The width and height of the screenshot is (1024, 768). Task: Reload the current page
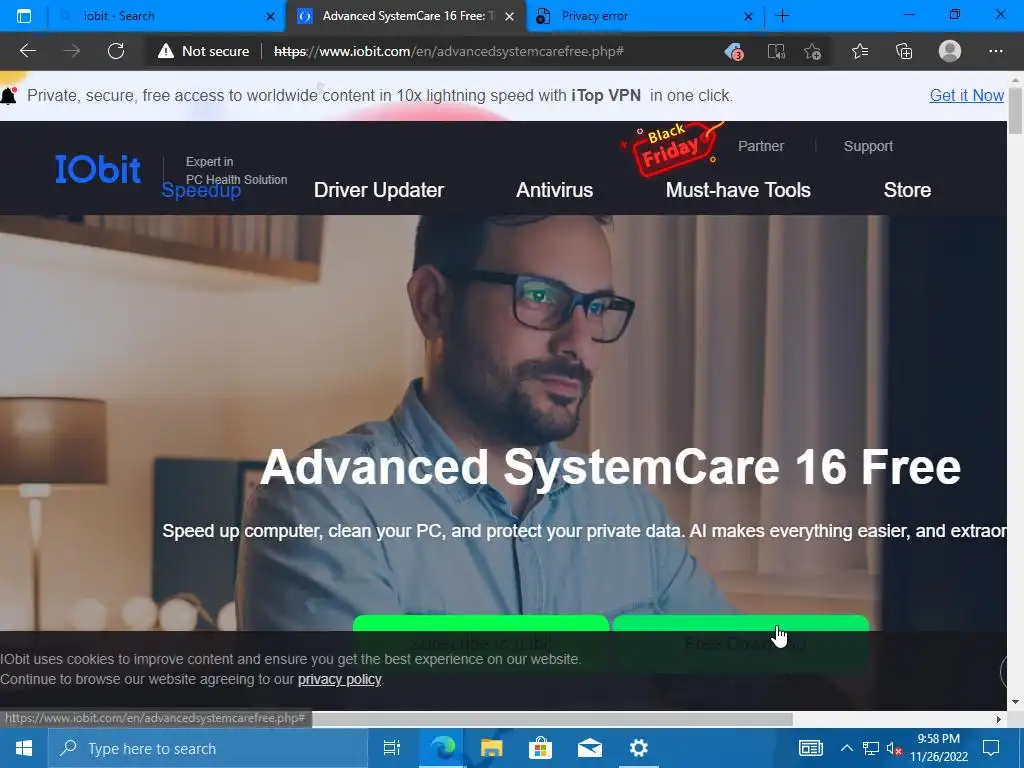116,51
